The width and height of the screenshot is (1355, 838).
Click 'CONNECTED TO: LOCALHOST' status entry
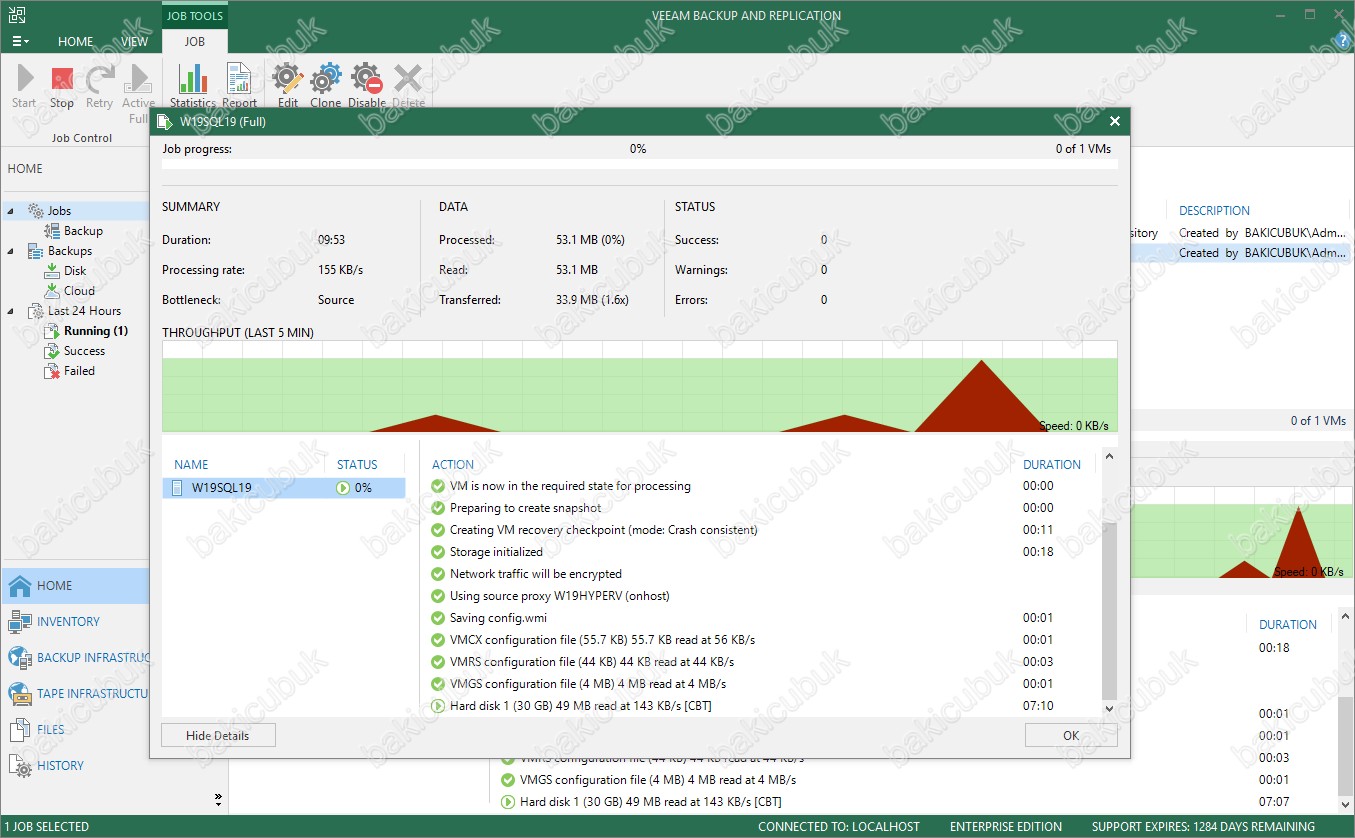839,827
